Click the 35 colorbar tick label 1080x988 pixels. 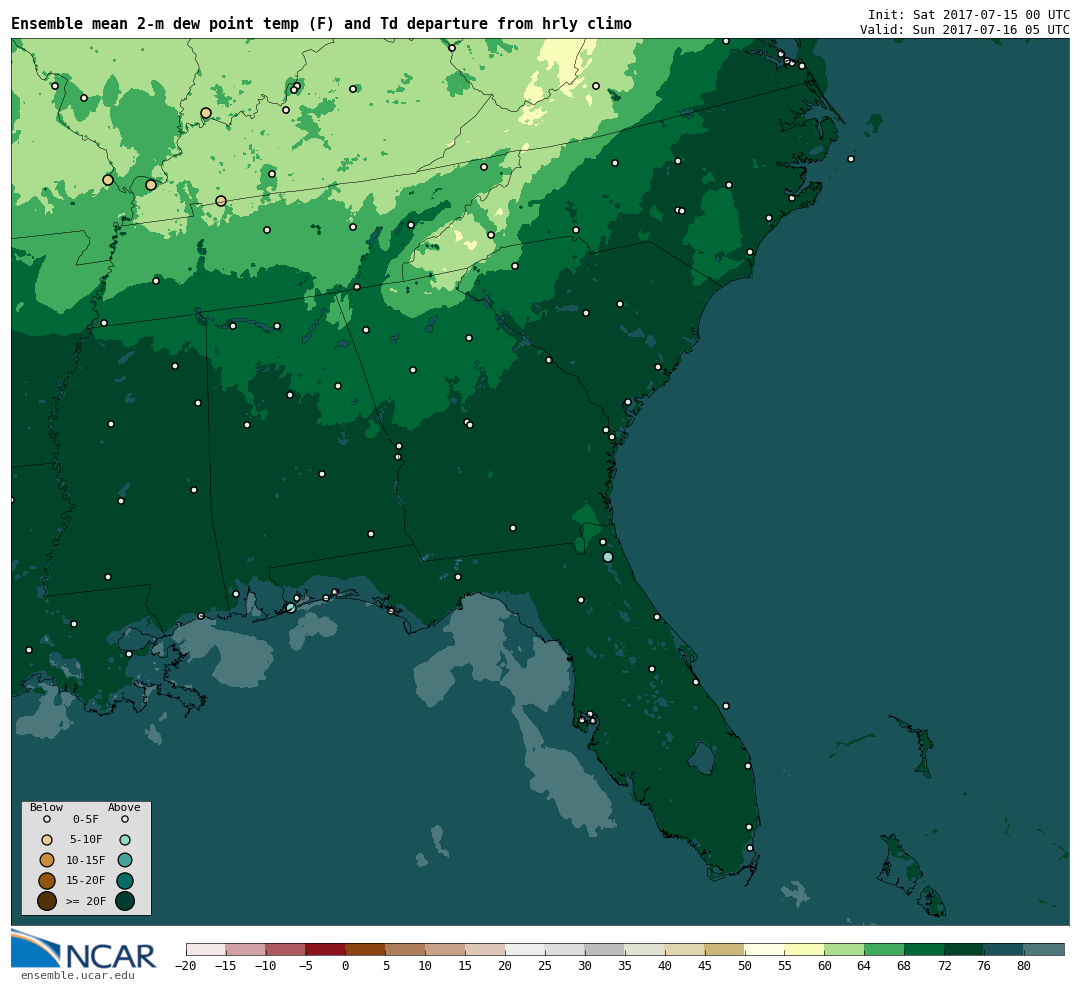pyautogui.click(x=625, y=966)
